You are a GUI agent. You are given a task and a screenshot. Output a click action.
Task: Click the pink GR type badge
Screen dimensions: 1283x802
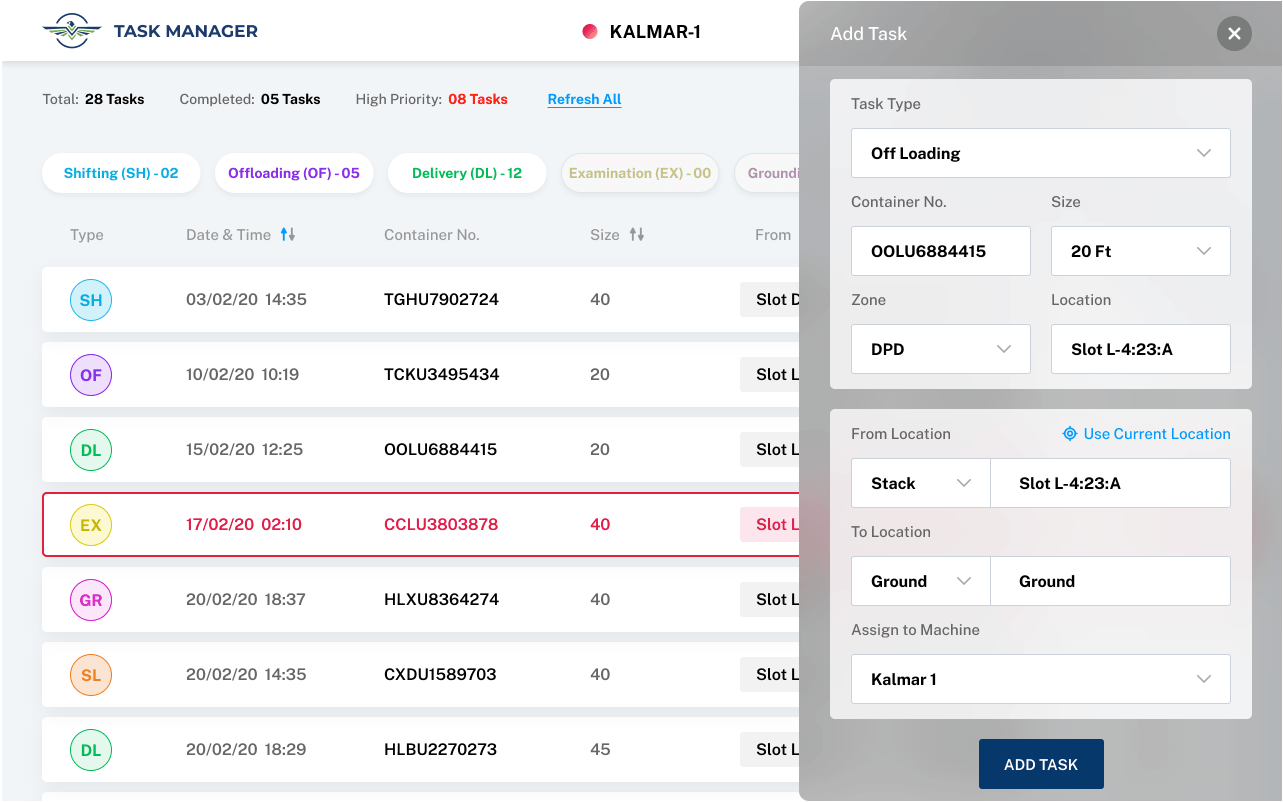(91, 600)
